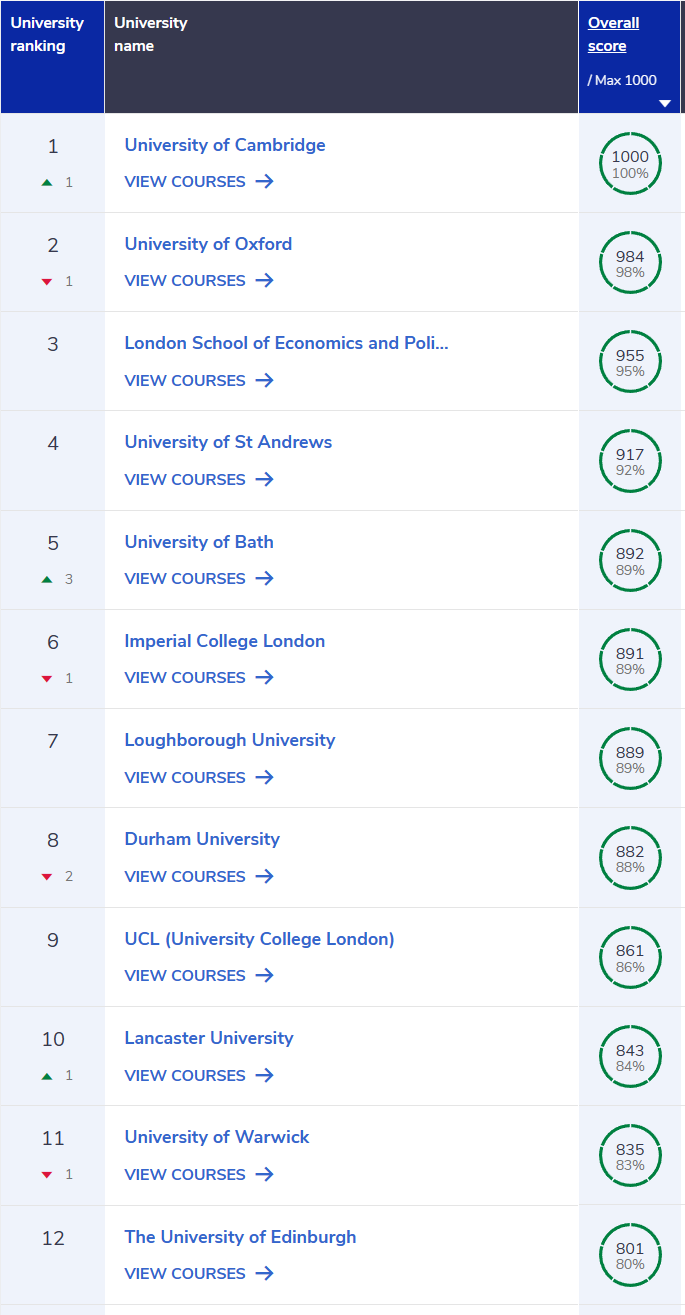Open the London School of Economics link
The image size is (685, 1315).
[x=286, y=343]
